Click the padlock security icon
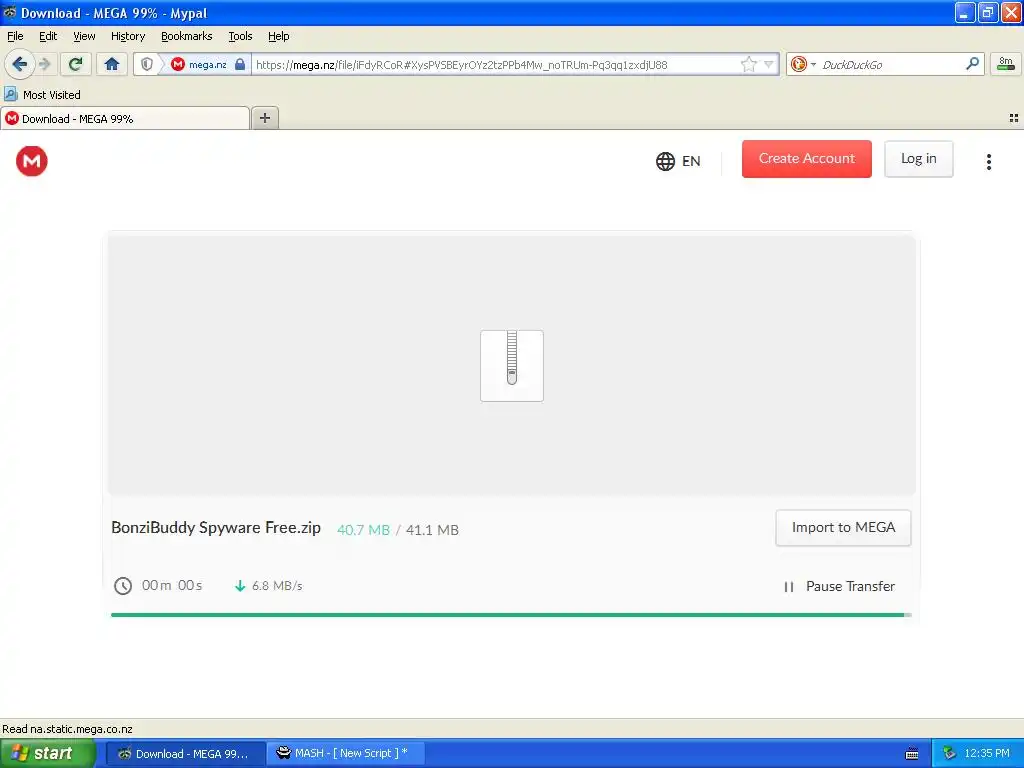 [x=240, y=64]
